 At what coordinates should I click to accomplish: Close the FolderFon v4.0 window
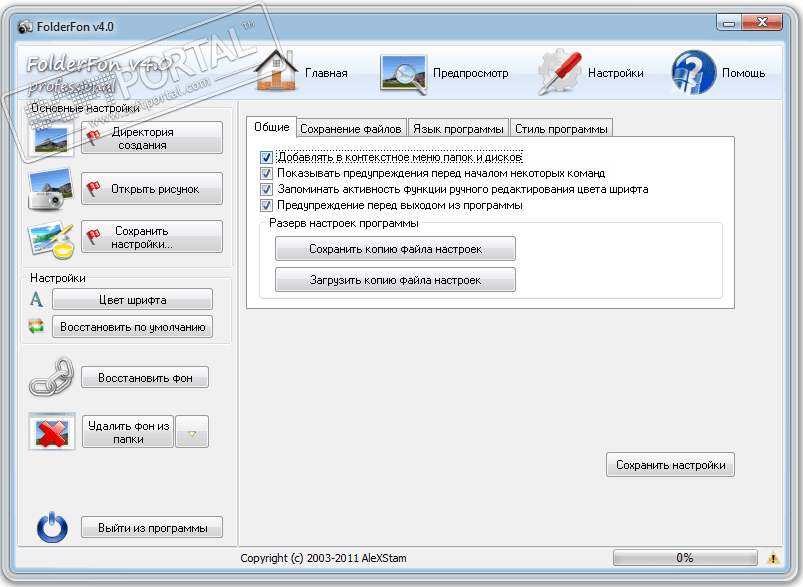[763, 23]
